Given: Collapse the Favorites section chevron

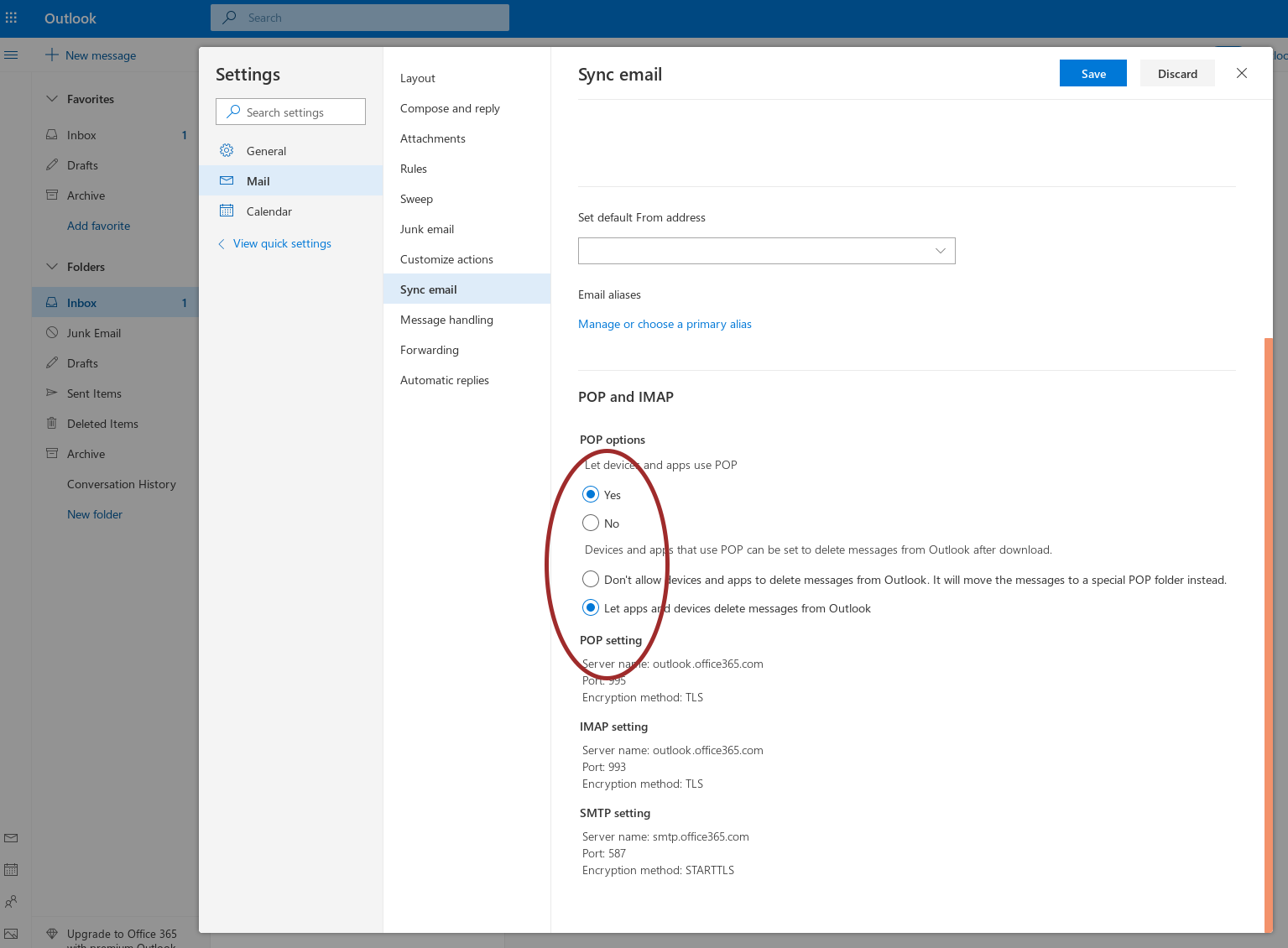Looking at the screenshot, I should [x=52, y=98].
